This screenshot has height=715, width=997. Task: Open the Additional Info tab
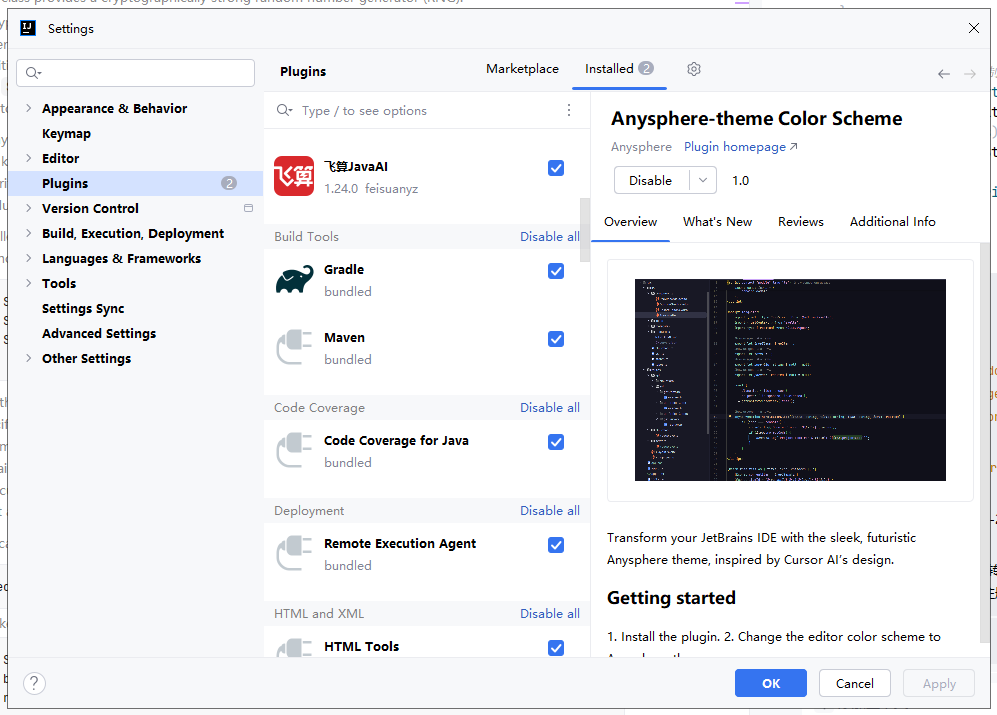coord(892,222)
